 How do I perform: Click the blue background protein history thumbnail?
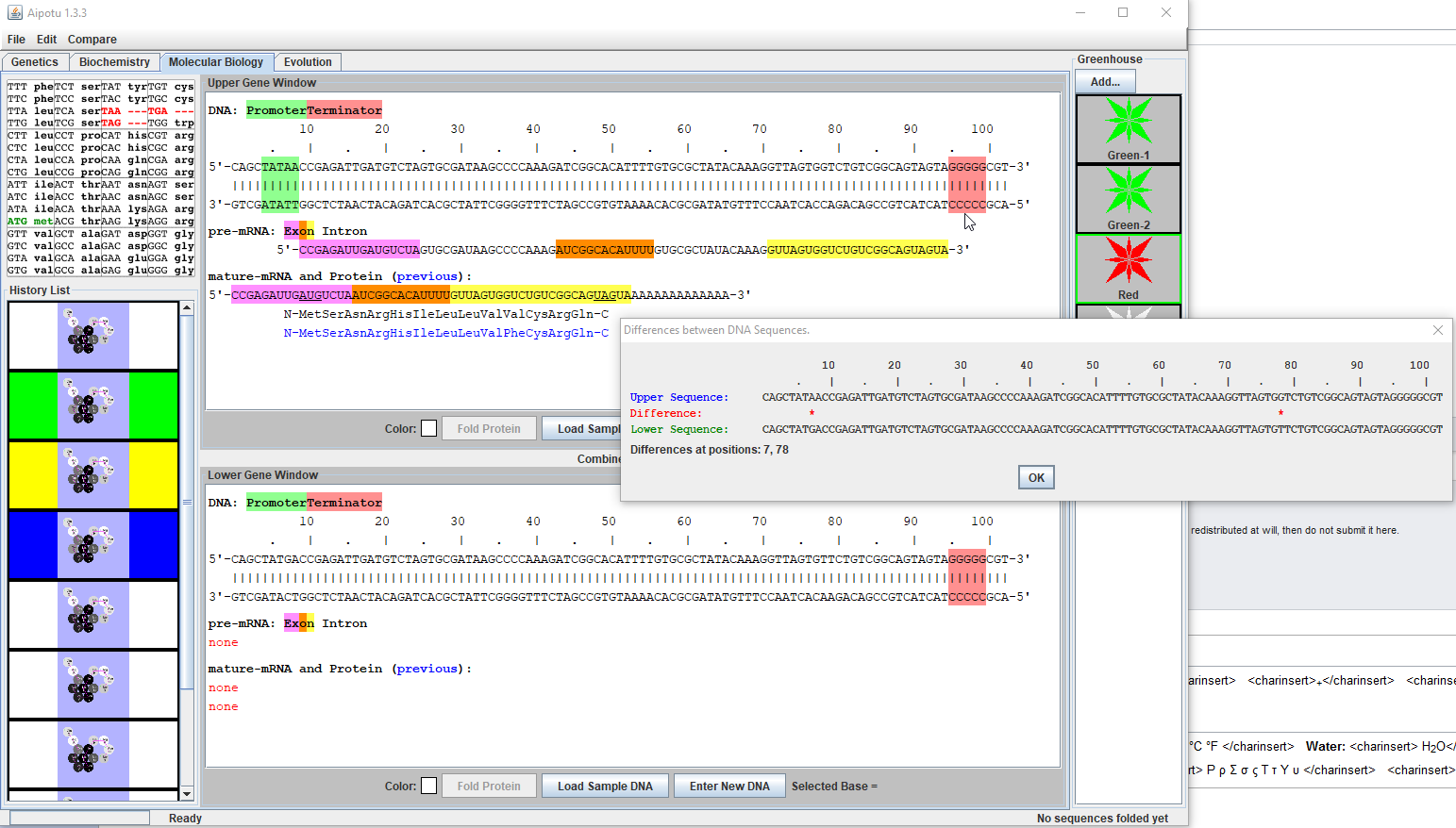click(x=92, y=545)
